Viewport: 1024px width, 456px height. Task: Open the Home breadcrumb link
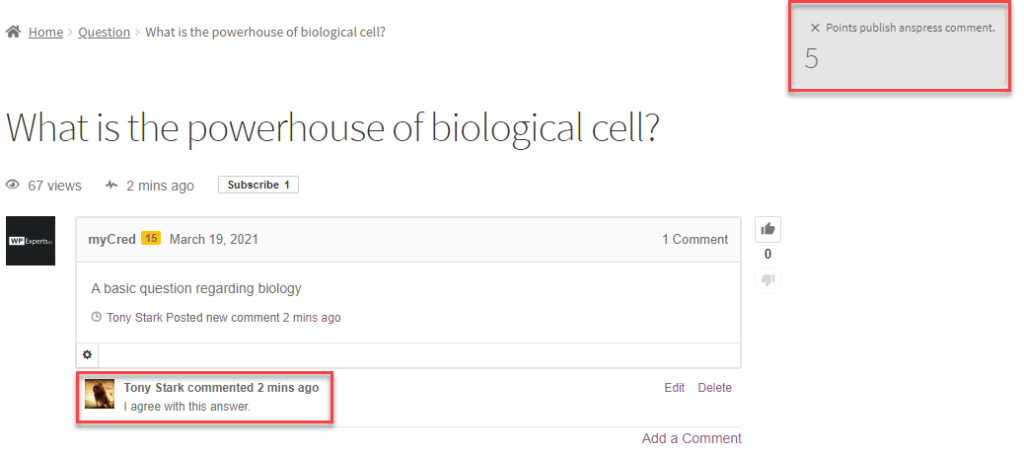[x=46, y=32]
